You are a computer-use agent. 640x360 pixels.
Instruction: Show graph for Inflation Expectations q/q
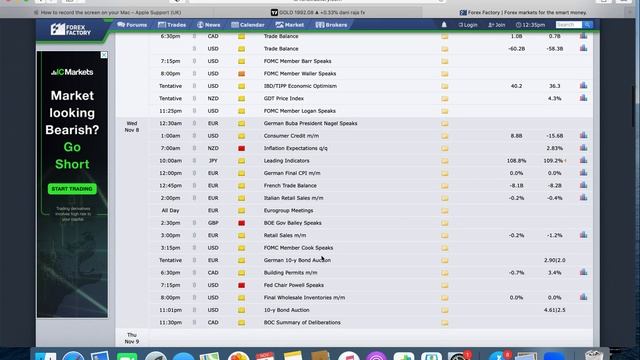(x=583, y=148)
